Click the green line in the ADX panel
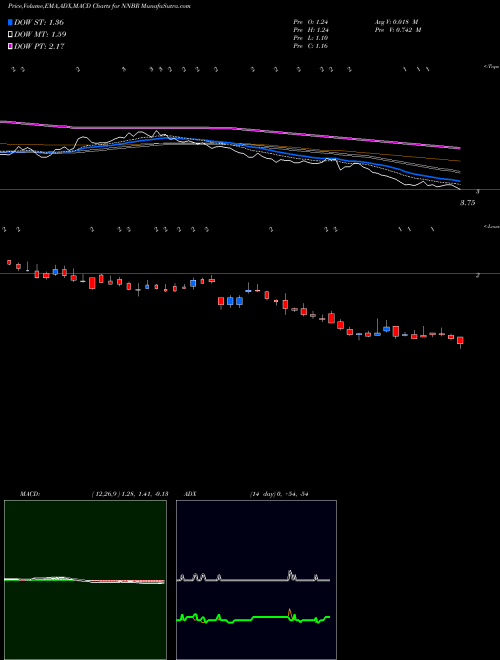Viewport: 500px width, 660px height. (253, 618)
